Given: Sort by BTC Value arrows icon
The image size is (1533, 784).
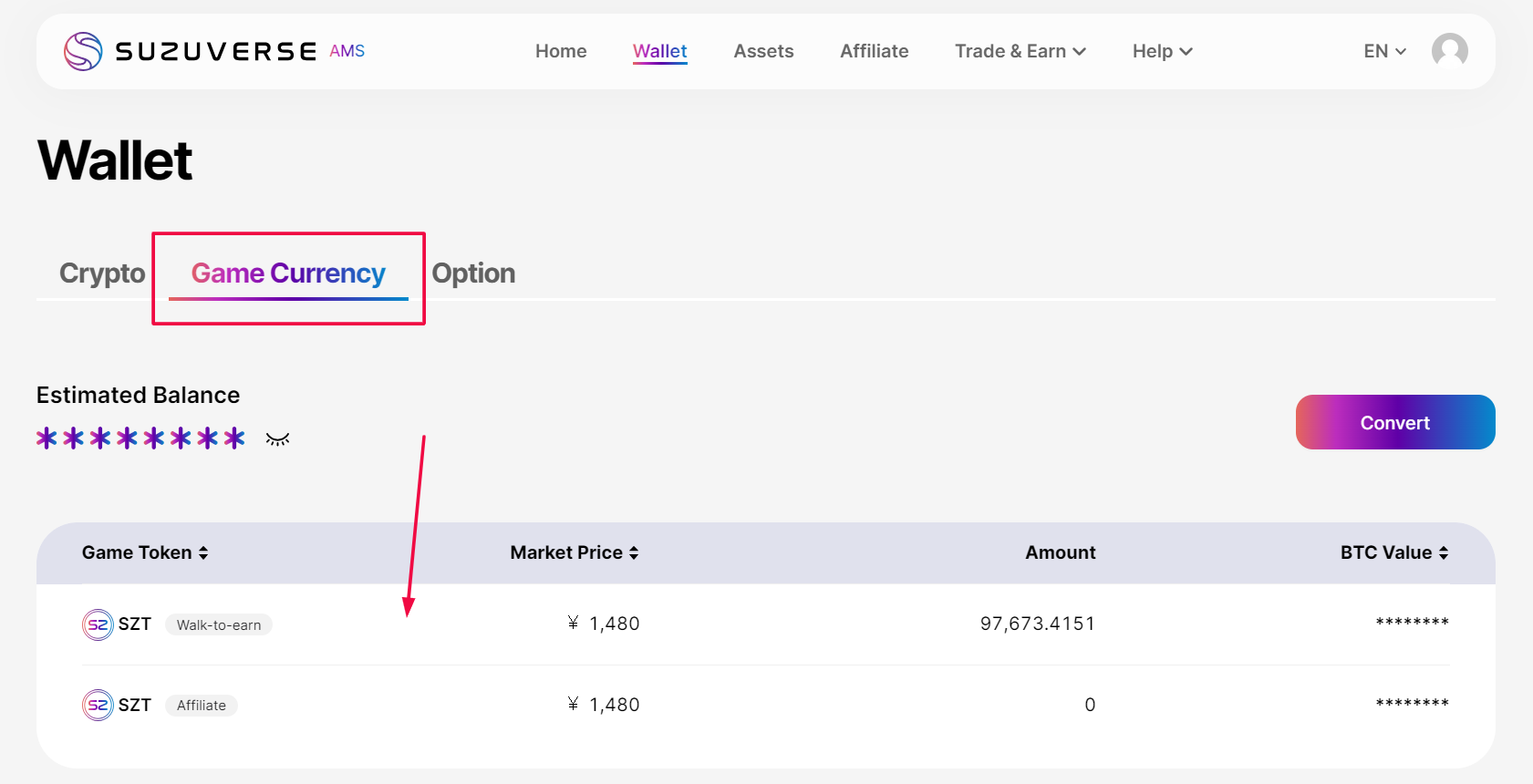Looking at the screenshot, I should coord(1444,553).
